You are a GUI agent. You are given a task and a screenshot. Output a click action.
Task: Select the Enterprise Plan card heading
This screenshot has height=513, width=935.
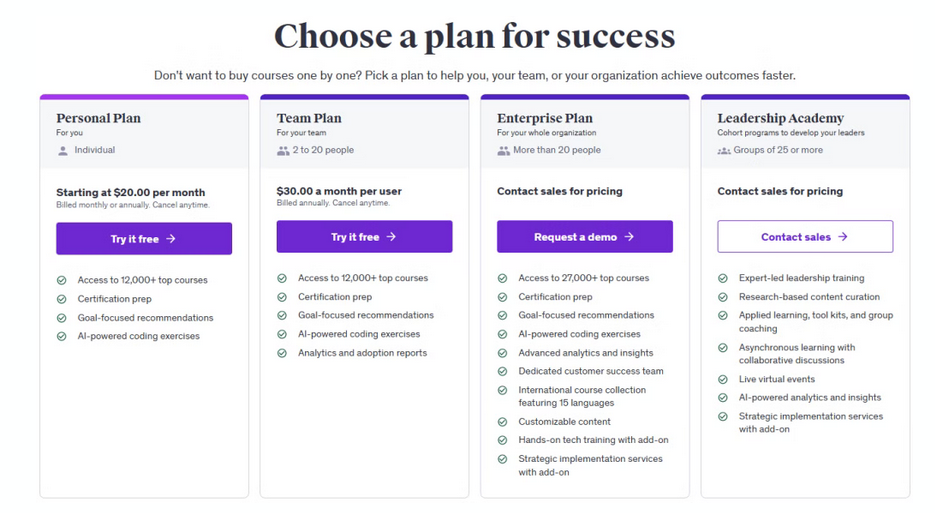[545, 118]
